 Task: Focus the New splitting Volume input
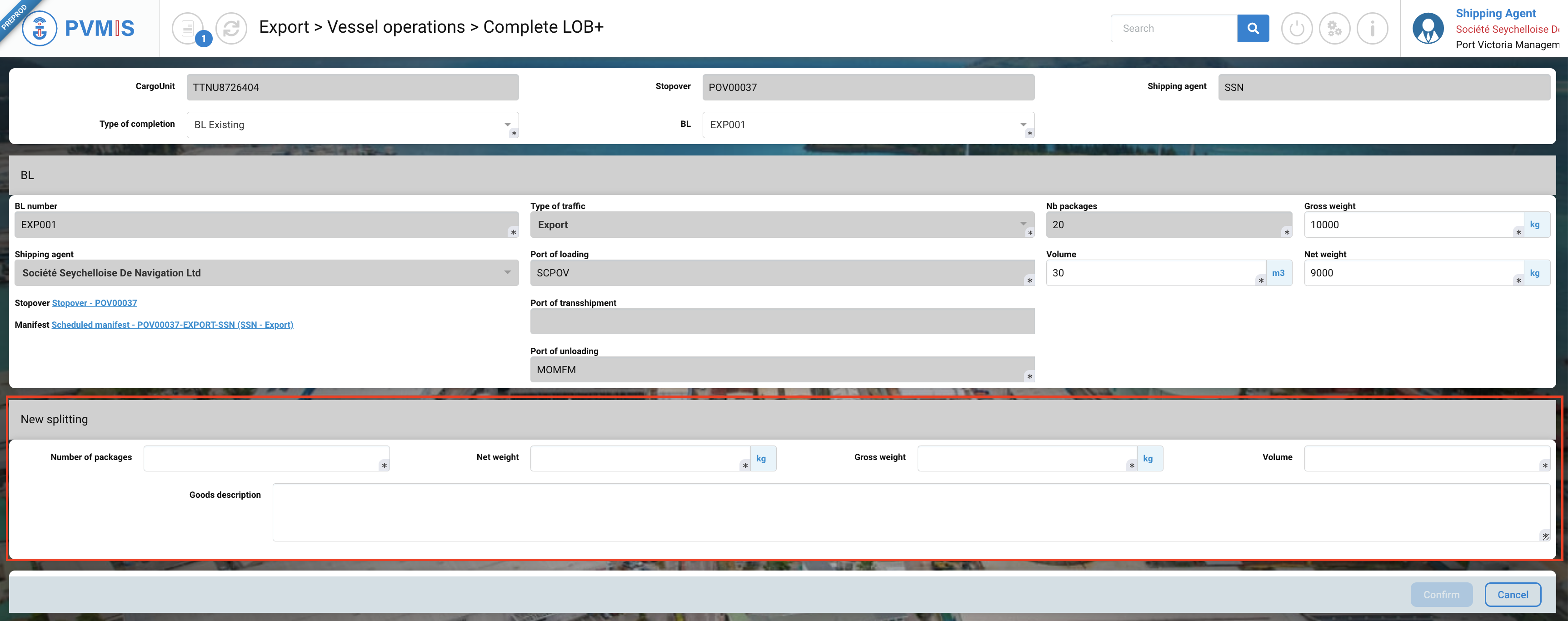coord(1427,458)
